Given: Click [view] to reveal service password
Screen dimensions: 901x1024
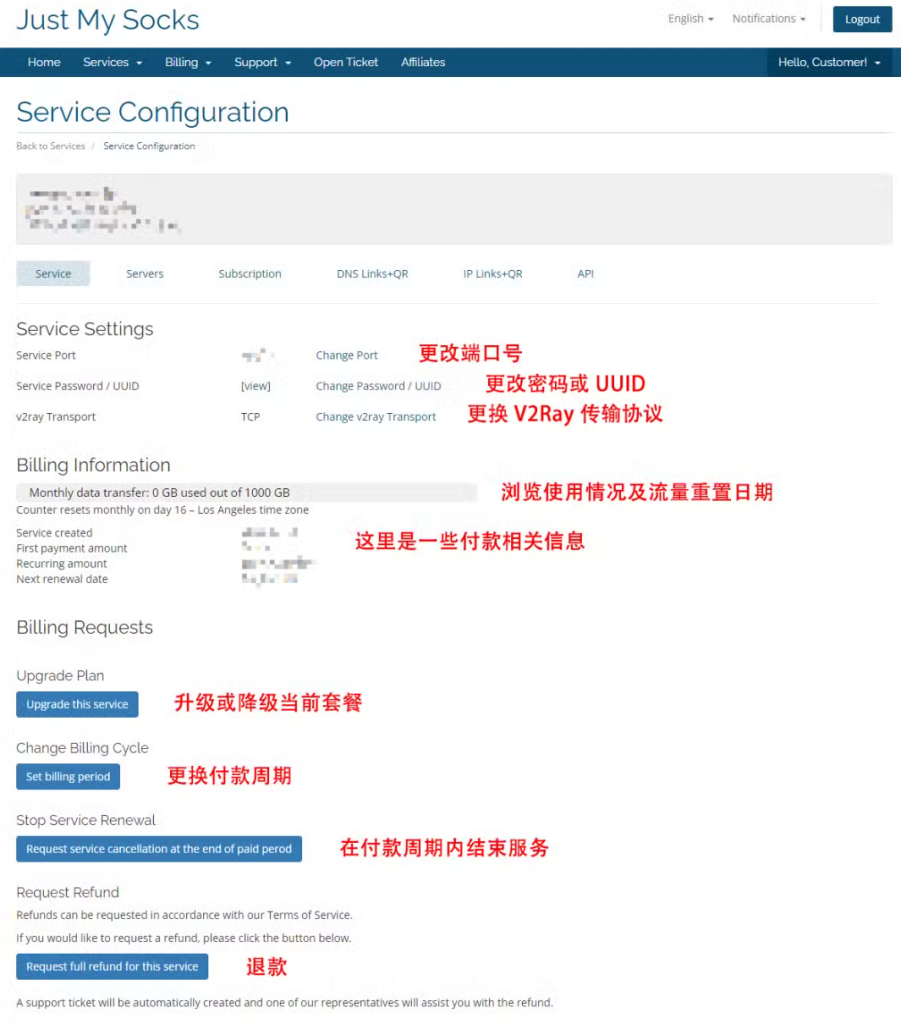Looking at the screenshot, I should pyautogui.click(x=255, y=386).
